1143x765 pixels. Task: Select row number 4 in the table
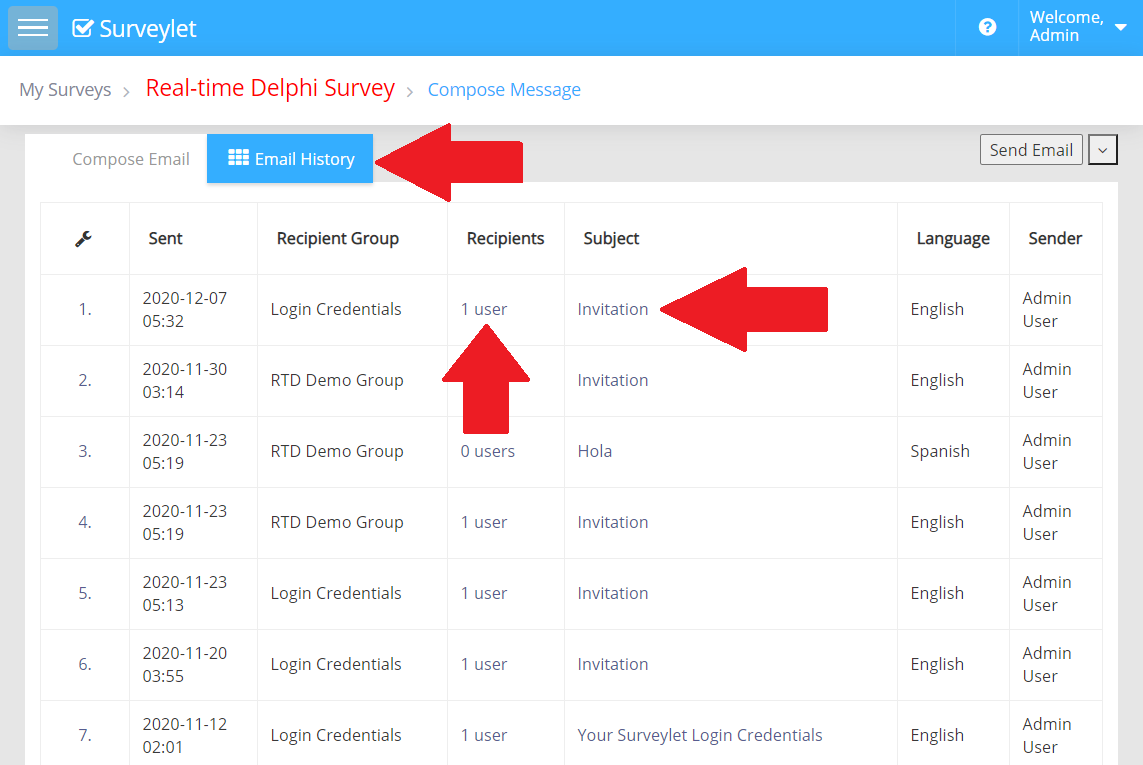click(85, 523)
